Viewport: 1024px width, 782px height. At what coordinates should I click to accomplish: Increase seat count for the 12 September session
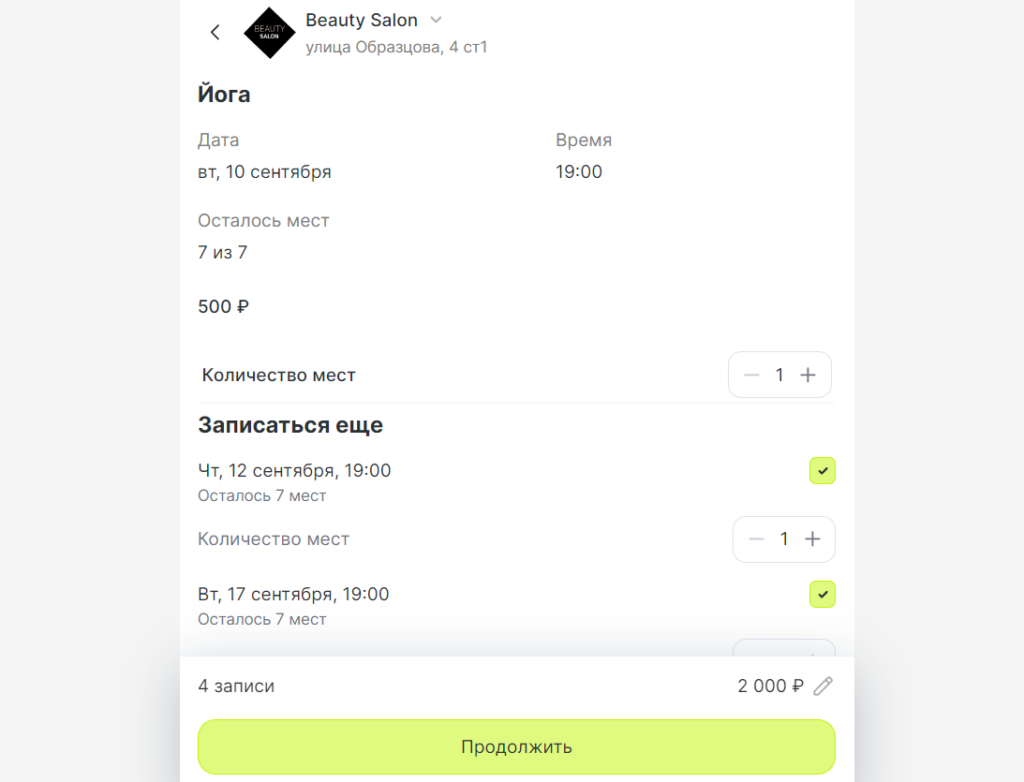click(x=812, y=539)
